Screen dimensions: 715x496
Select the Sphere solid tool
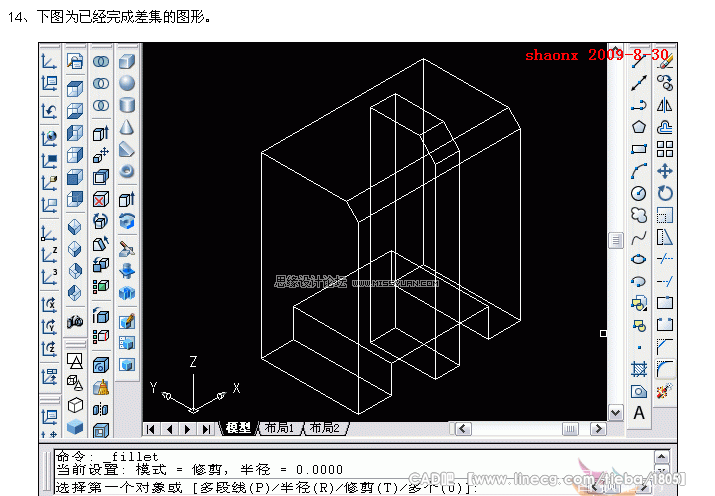127,83
